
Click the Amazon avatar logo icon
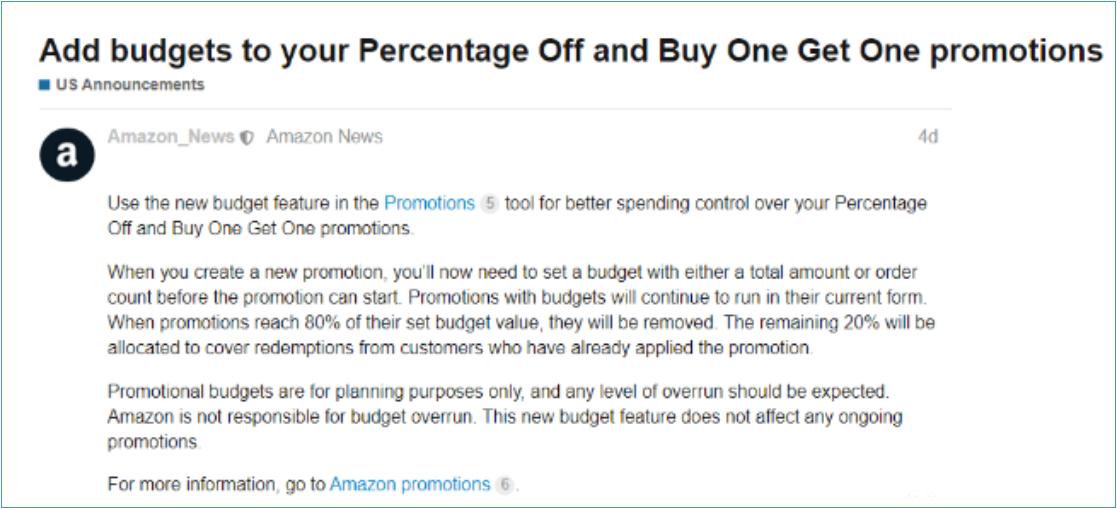click(x=67, y=155)
